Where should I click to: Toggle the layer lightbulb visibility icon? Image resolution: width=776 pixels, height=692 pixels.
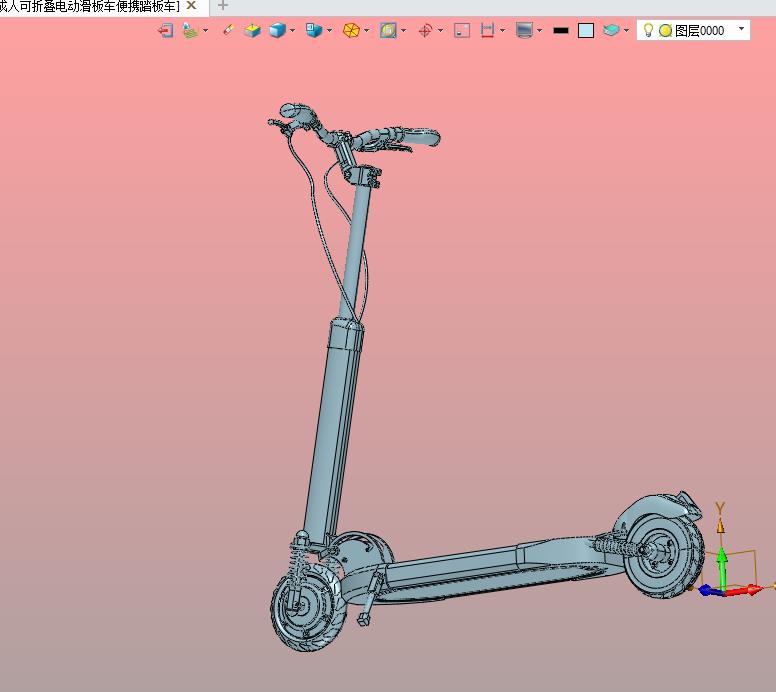pyautogui.click(x=648, y=30)
